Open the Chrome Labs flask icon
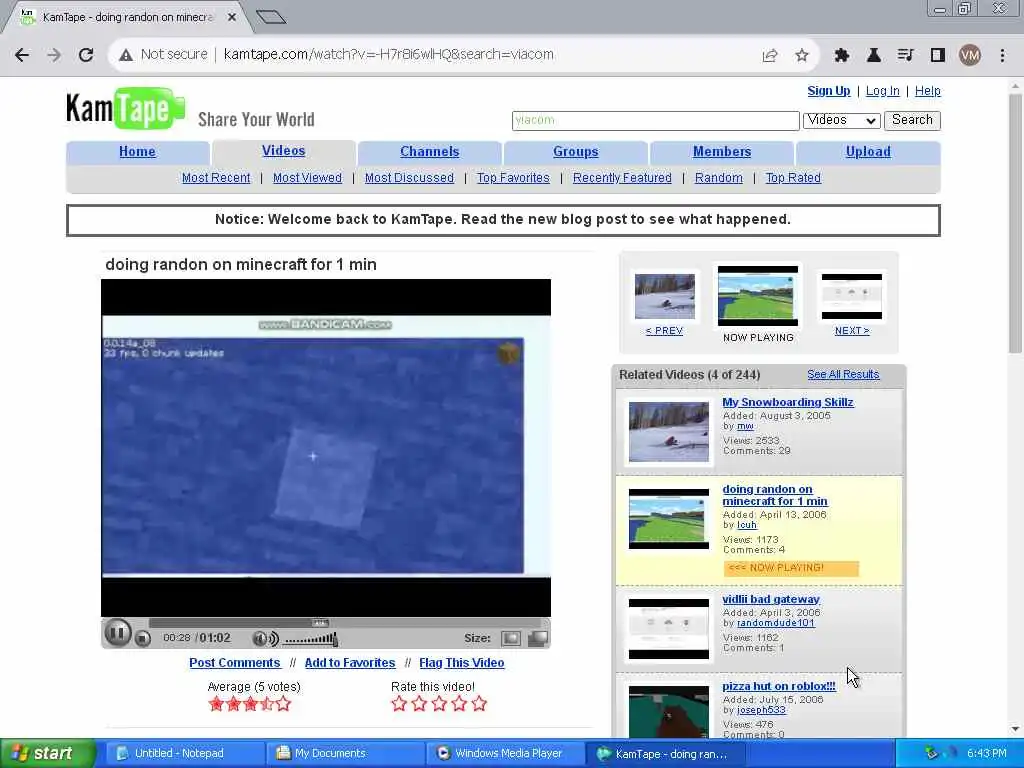The width and height of the screenshot is (1024, 768). [873, 55]
